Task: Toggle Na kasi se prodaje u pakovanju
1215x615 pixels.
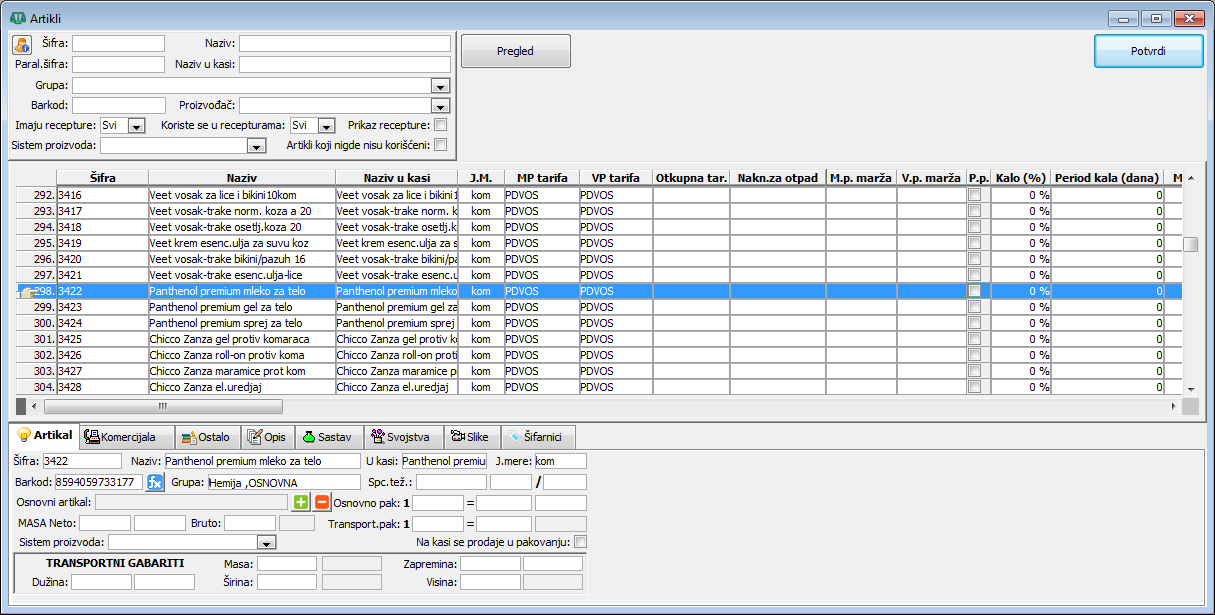Action: (580, 542)
